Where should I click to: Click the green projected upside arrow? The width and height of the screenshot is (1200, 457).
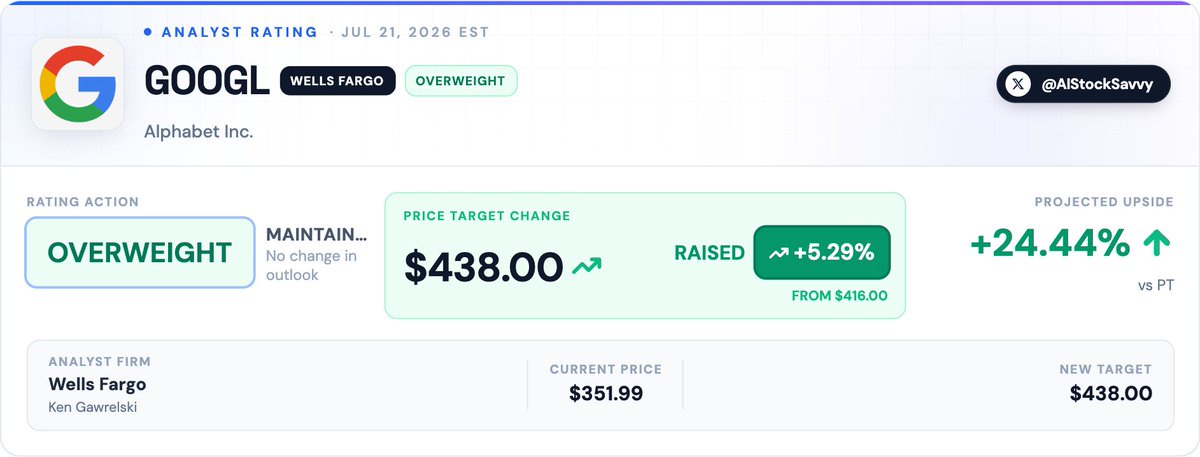[x=1158, y=243]
